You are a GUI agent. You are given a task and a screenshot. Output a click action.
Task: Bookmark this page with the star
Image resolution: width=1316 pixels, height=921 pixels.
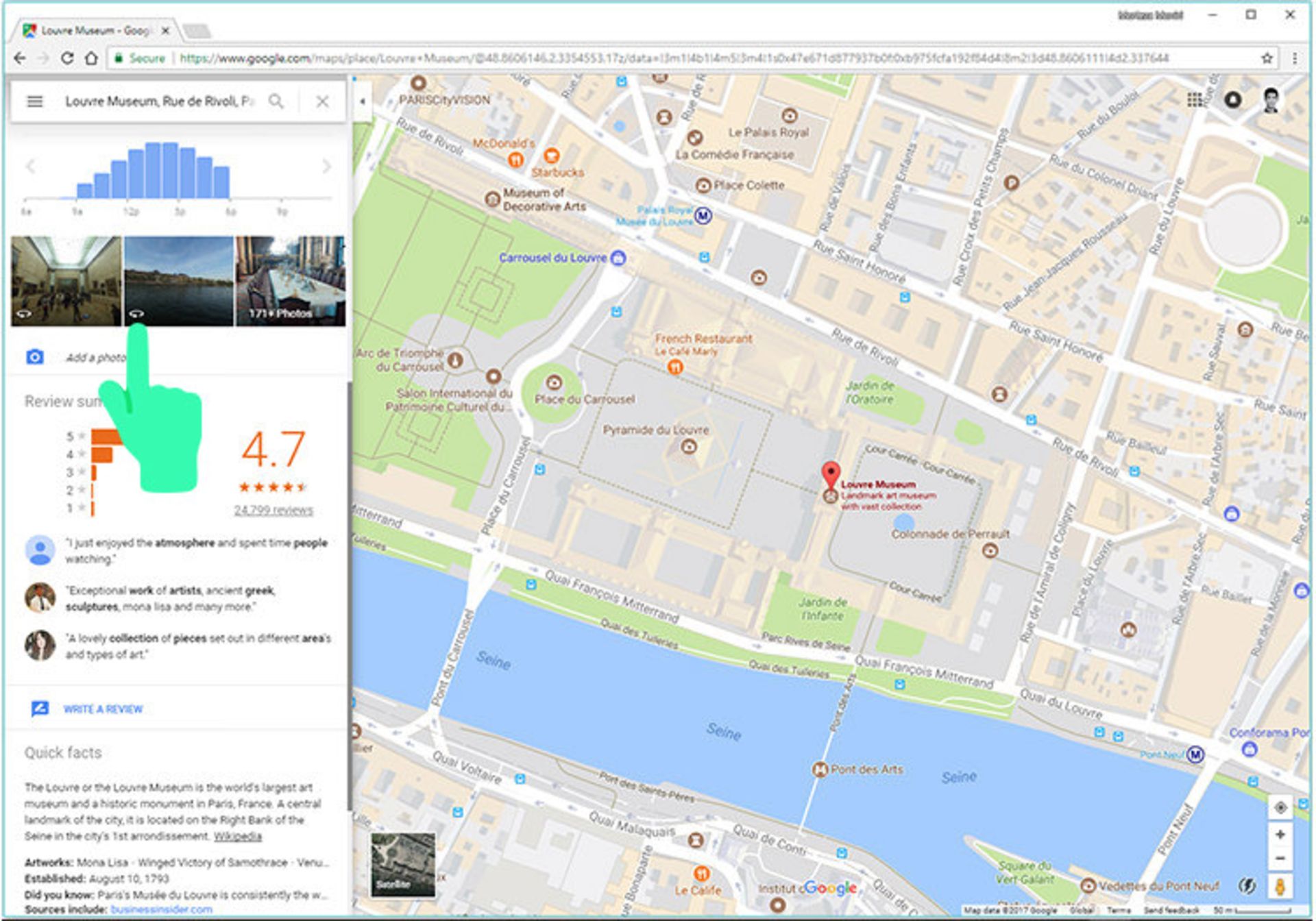[1267, 58]
